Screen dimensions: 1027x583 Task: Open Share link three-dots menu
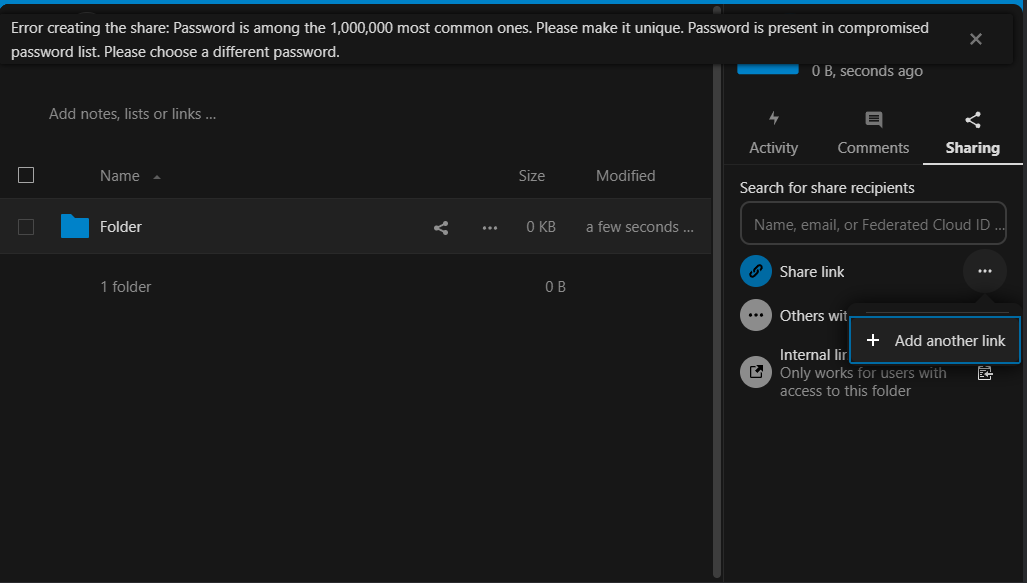pos(984,271)
